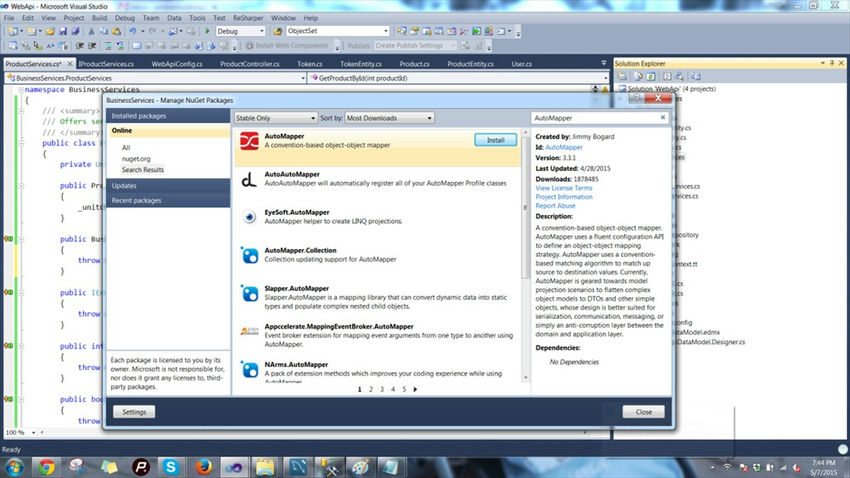Screen dimensions: 850x478
Task: Open the Stable Only dropdown
Action: click(x=275, y=118)
